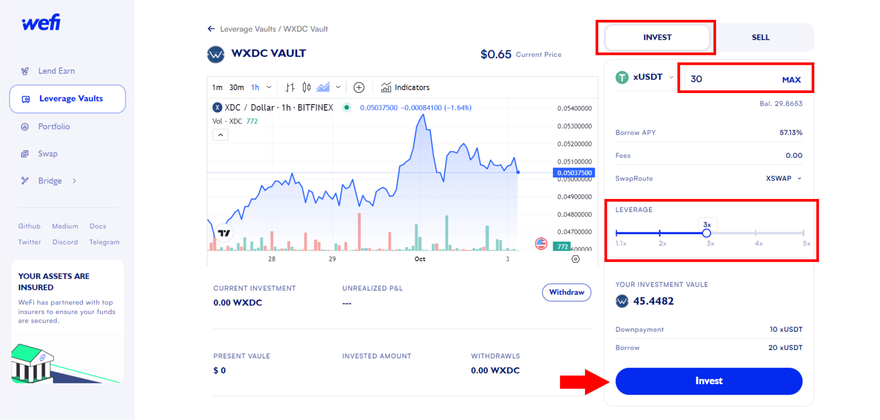Select the 30m timeframe

pyautogui.click(x=236, y=88)
